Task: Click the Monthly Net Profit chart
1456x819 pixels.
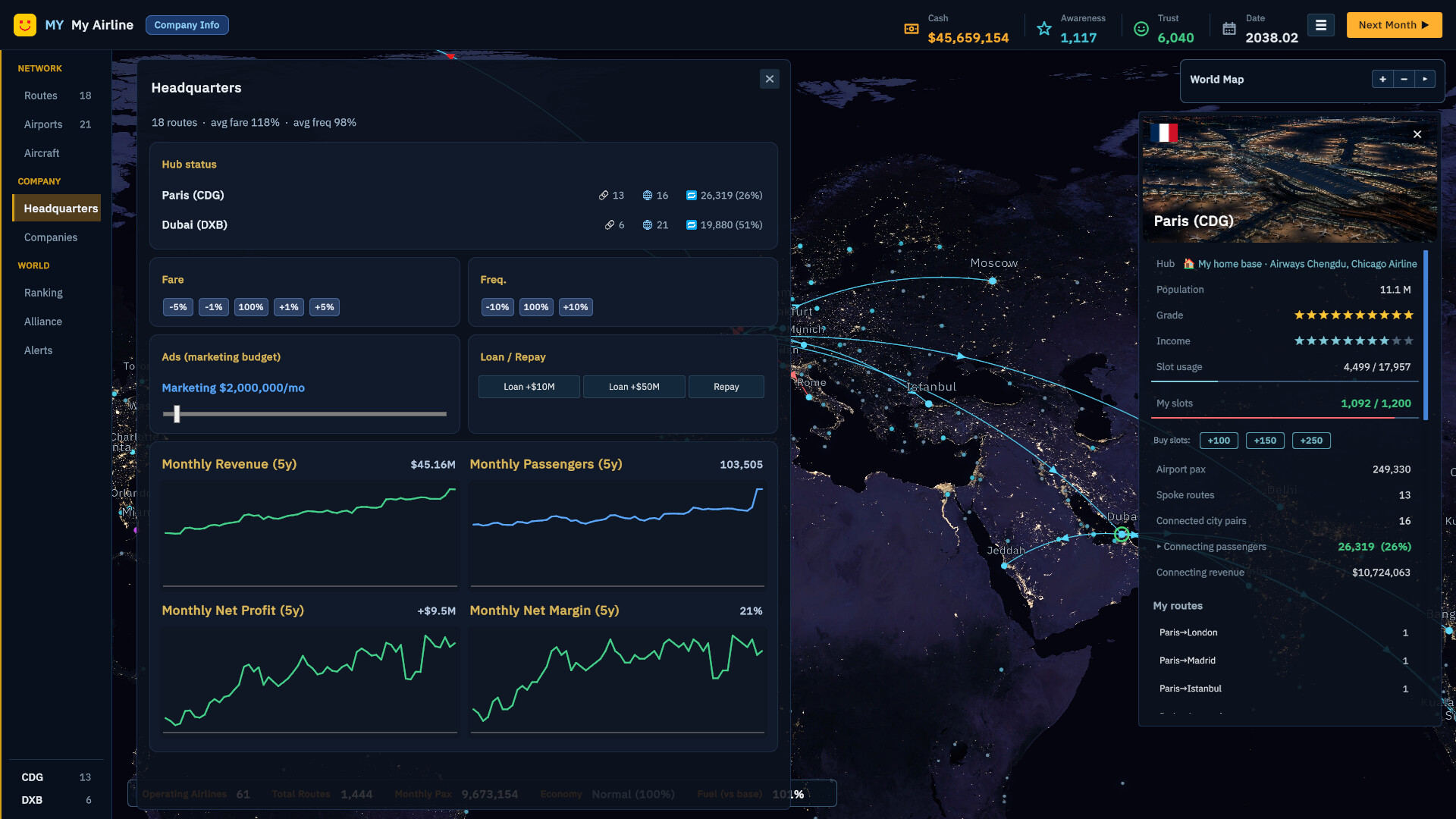Action: (x=309, y=681)
